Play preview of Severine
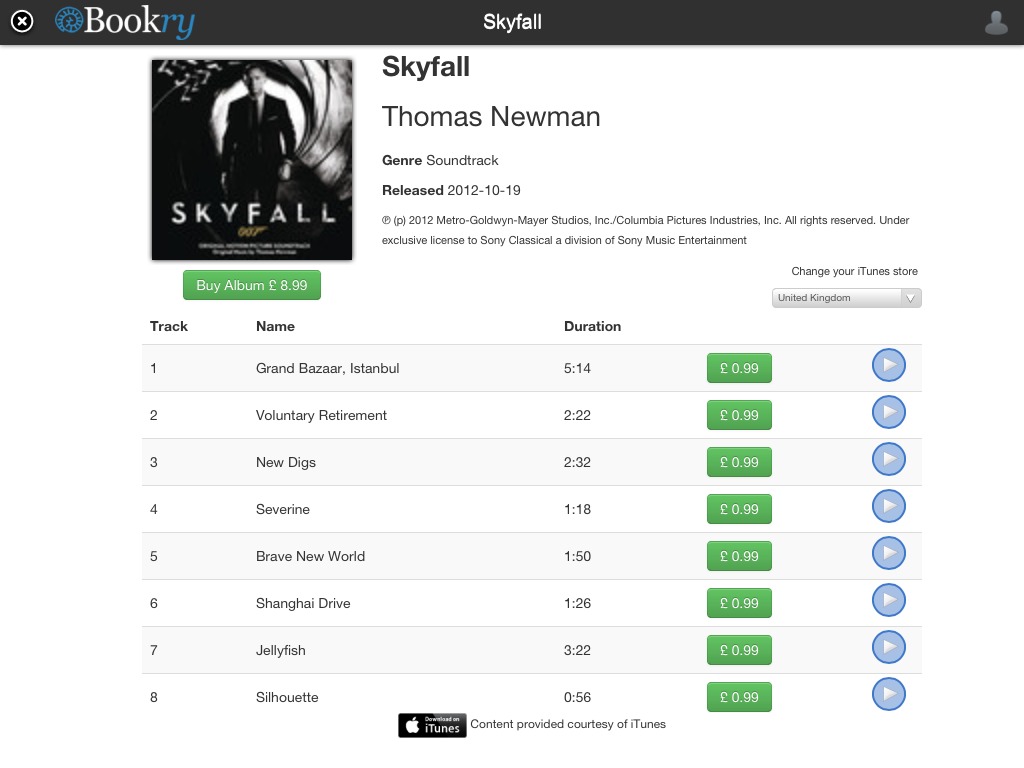 (x=888, y=506)
